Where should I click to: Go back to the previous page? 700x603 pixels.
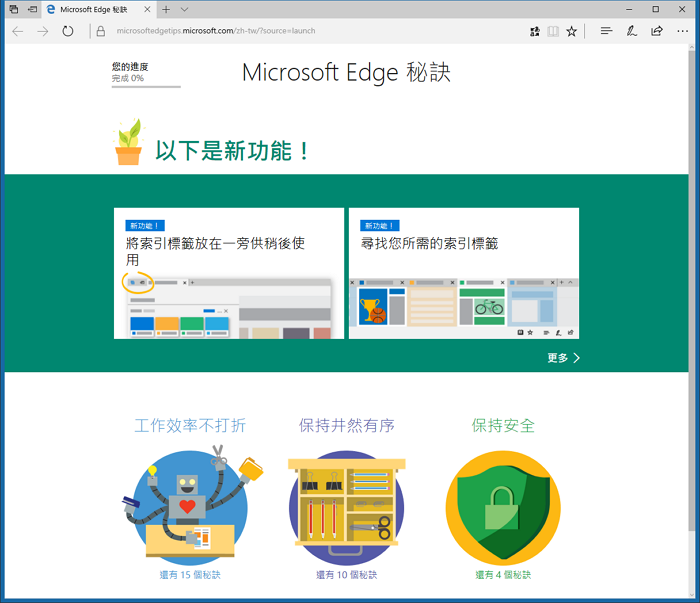[18, 31]
